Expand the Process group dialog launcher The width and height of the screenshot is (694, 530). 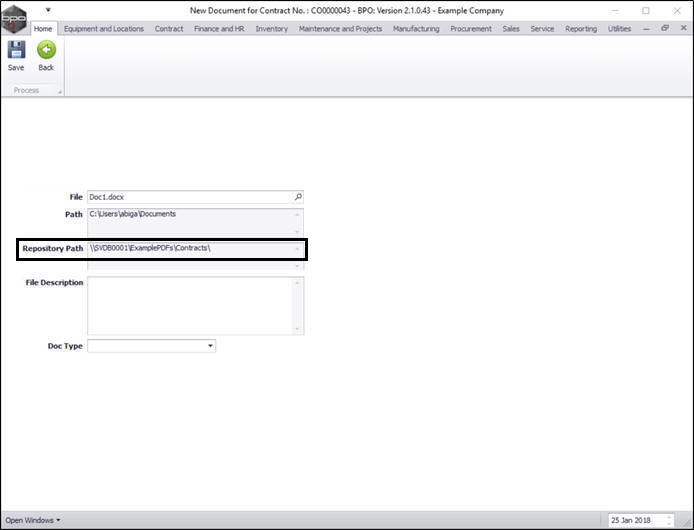pyautogui.click(x=60, y=92)
